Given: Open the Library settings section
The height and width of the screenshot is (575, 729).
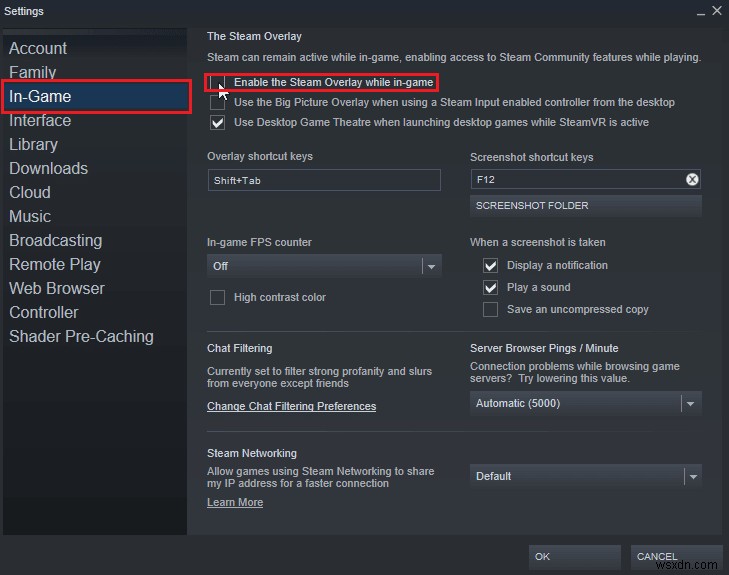Looking at the screenshot, I should (33, 145).
